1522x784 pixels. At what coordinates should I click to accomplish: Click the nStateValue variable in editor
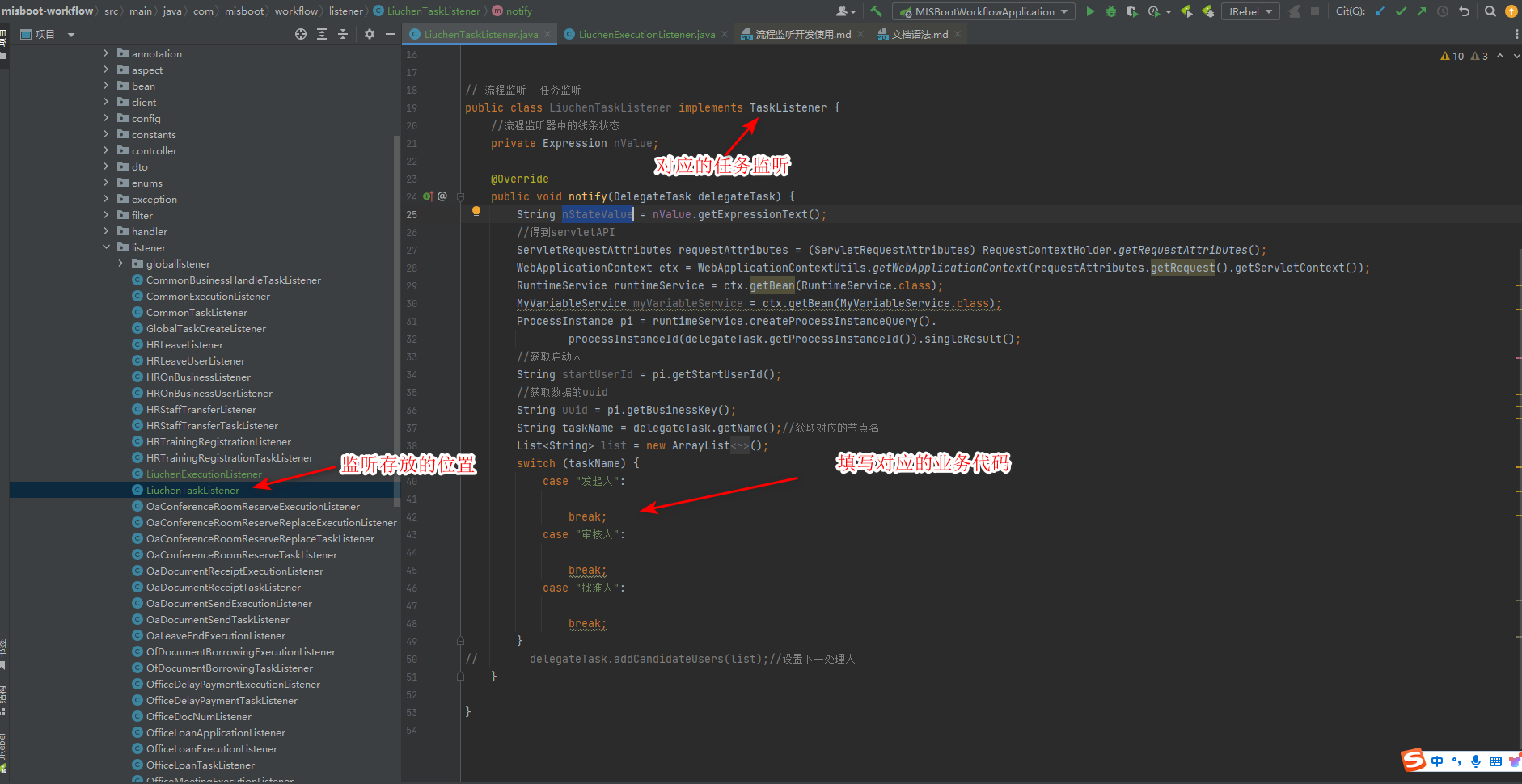[x=598, y=214]
